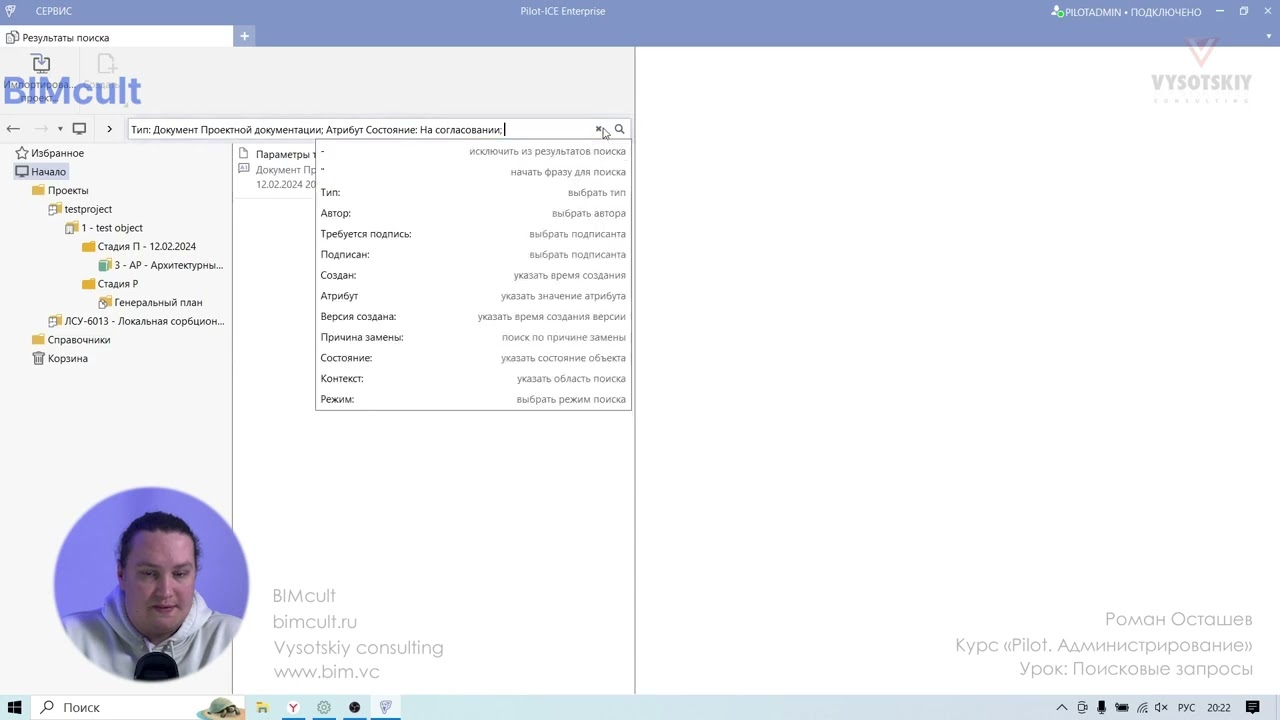Select ЛСУ-6013 - Локальная сорбцион... project
Image resolution: width=1280 pixels, height=720 pixels.
(144, 321)
